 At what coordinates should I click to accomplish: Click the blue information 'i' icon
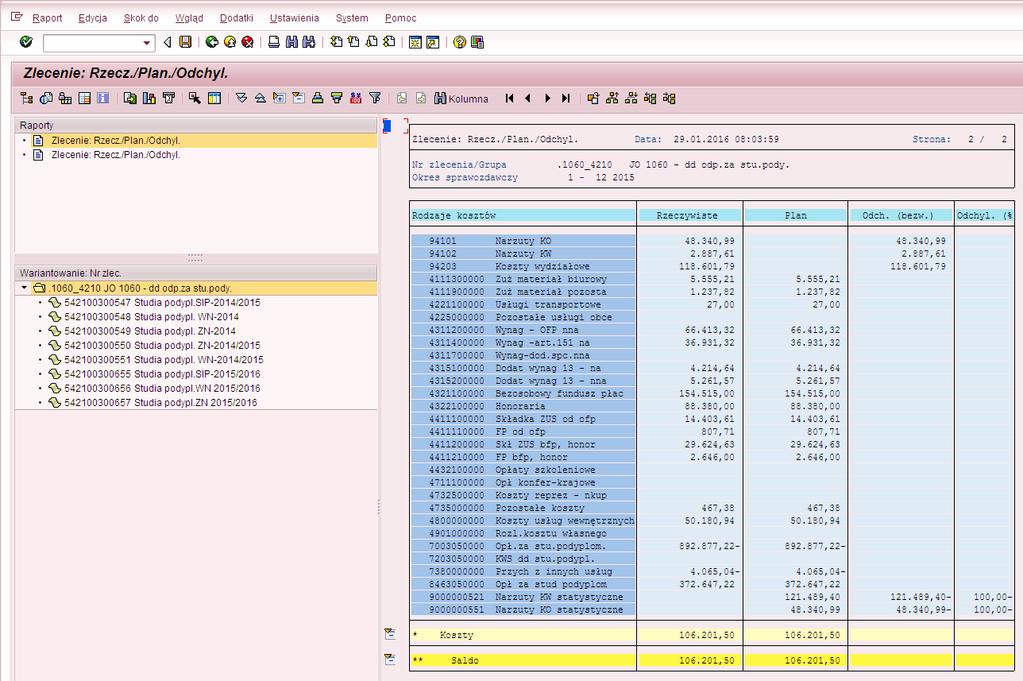(x=103, y=98)
